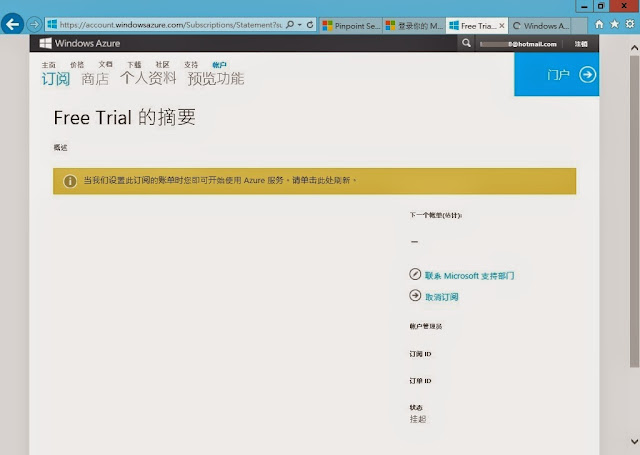The image size is (640, 455).
Task: Select the 订阅 section tab
Action: [x=56, y=79]
